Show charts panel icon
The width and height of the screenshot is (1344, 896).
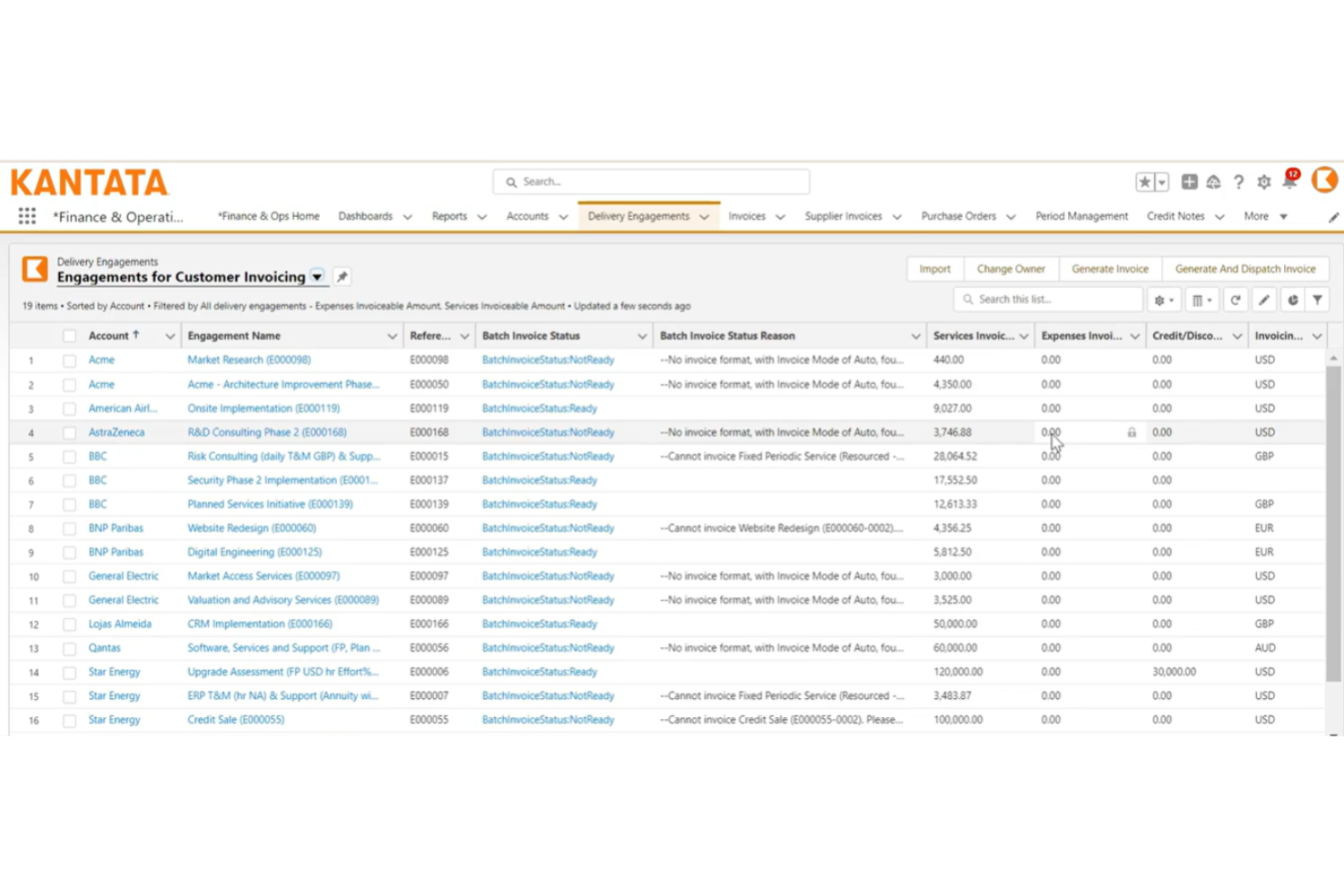(x=1292, y=300)
